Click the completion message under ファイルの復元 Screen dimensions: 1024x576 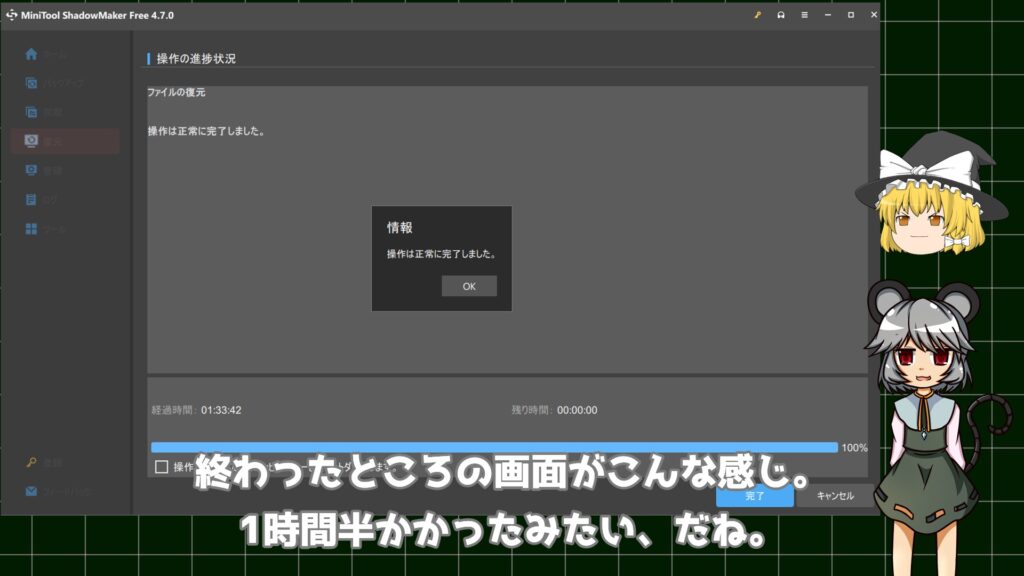click(x=206, y=131)
